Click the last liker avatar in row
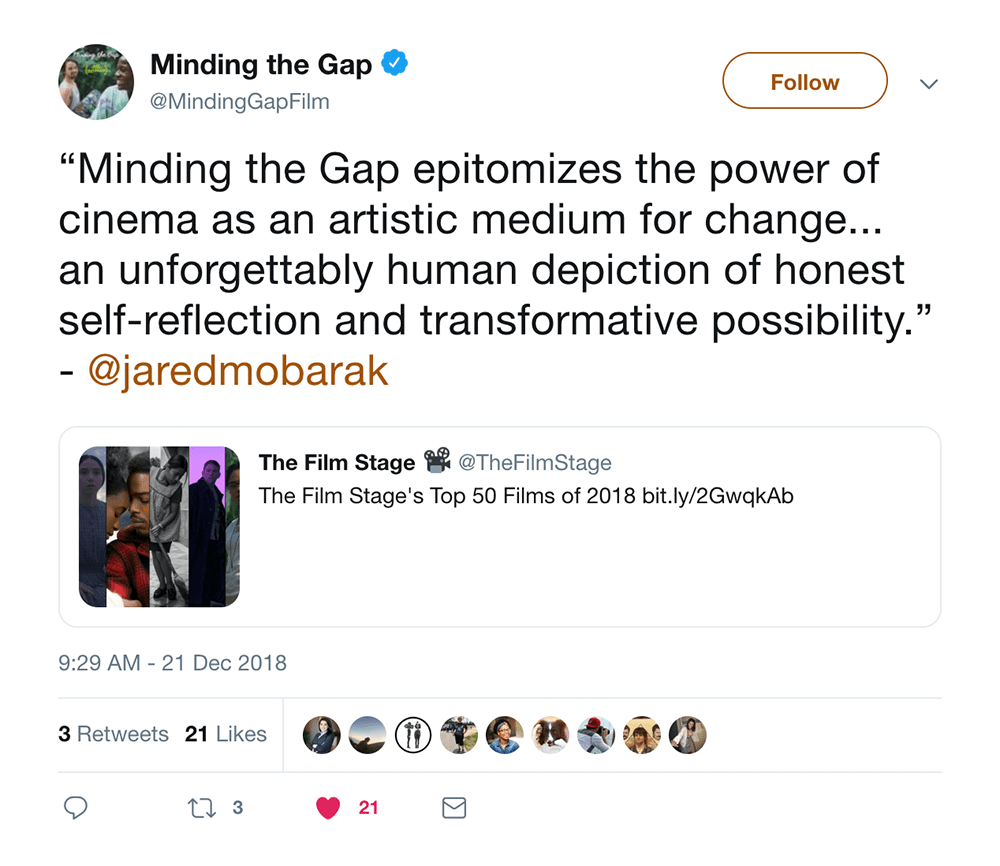Viewport: 1000px width, 866px height. pyautogui.click(x=688, y=734)
